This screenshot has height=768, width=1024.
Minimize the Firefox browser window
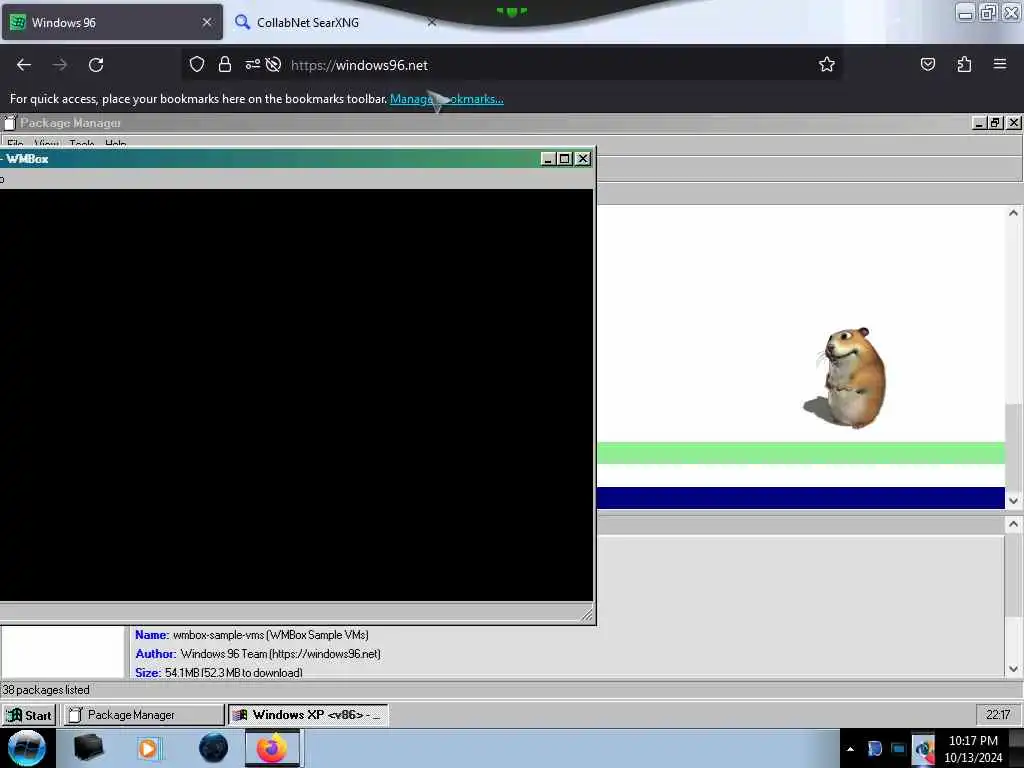pyautogui.click(x=965, y=12)
